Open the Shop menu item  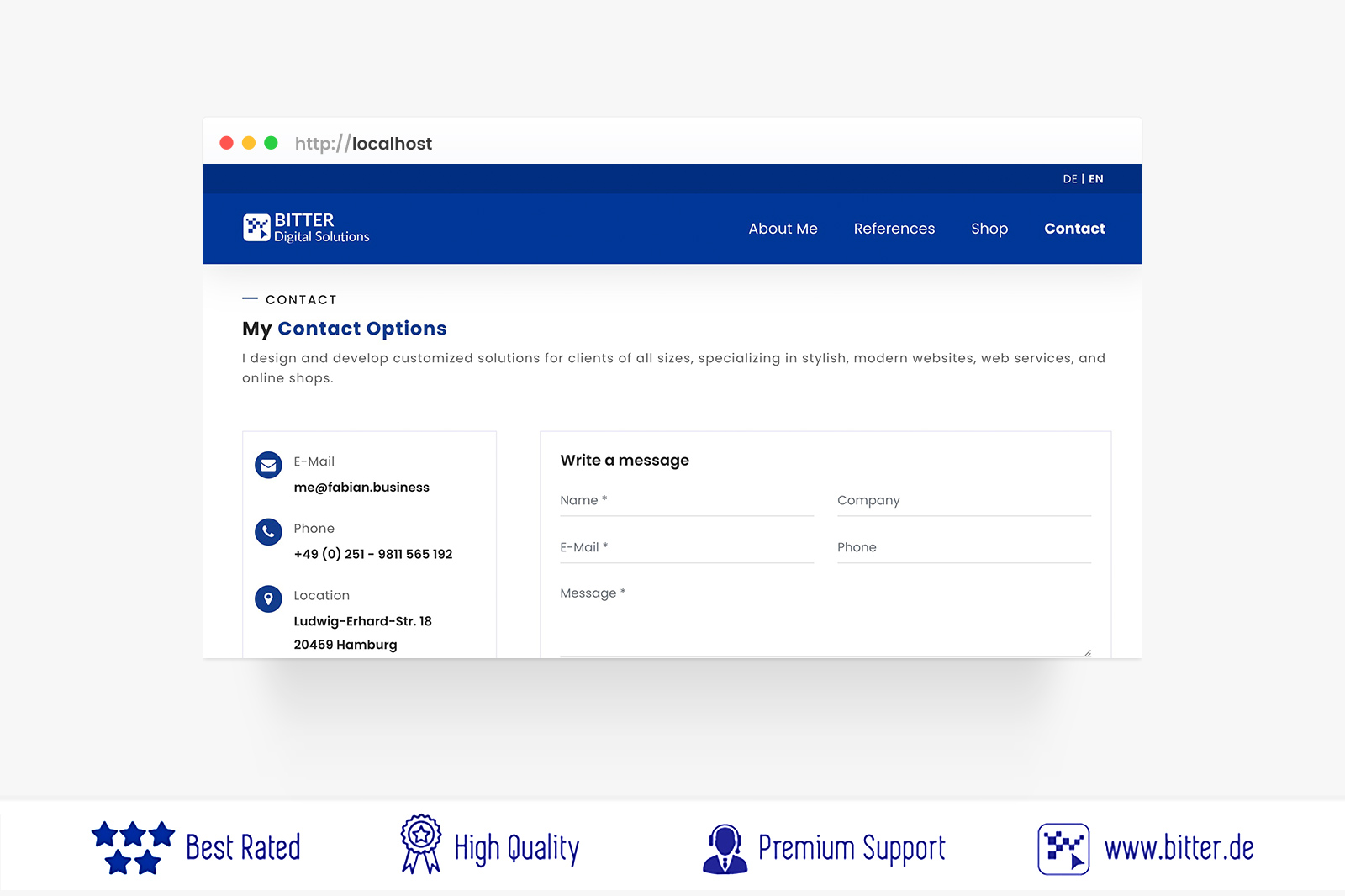click(989, 229)
